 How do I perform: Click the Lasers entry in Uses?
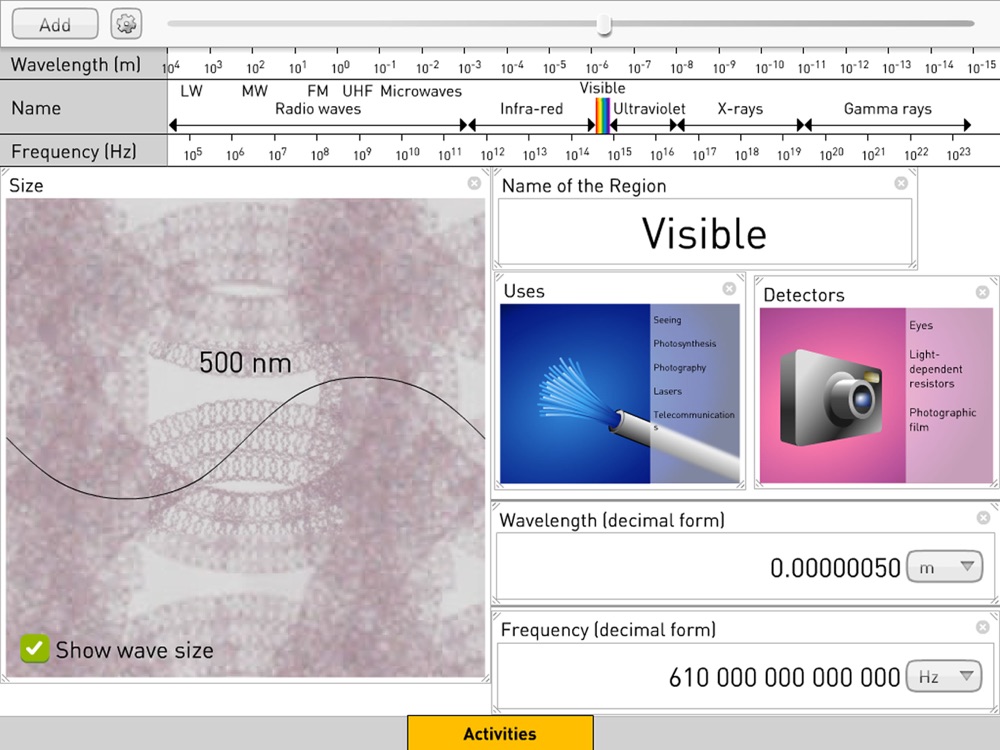click(x=667, y=391)
